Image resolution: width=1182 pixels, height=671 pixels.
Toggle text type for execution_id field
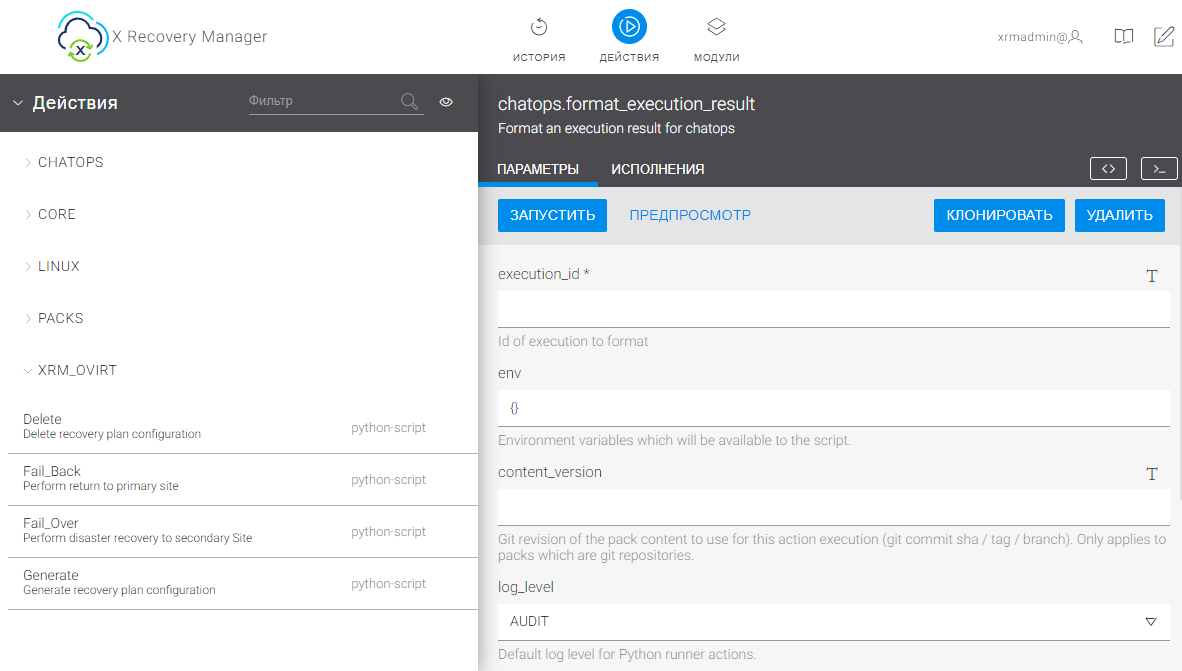[x=1151, y=276]
